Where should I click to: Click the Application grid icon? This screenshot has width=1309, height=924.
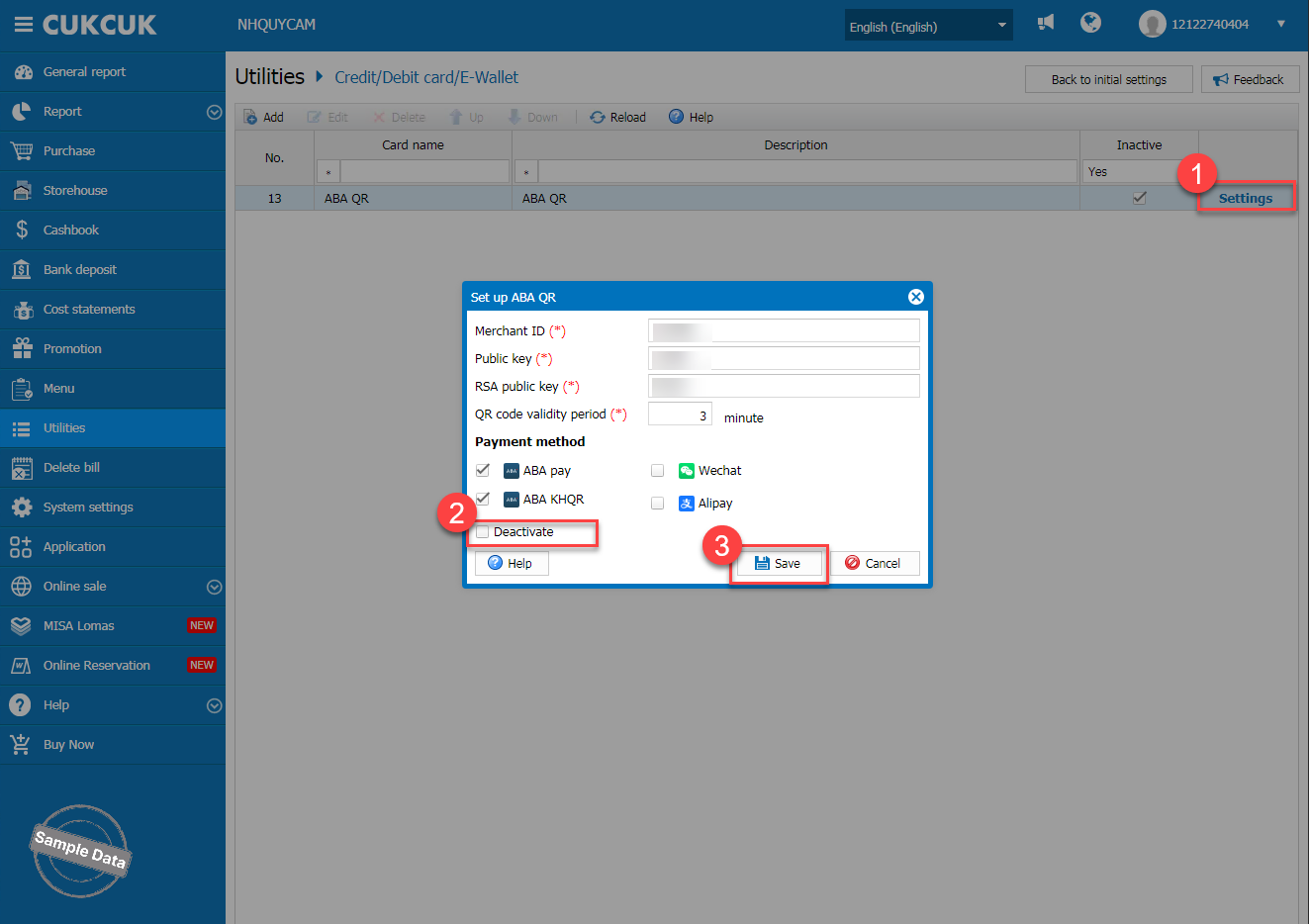[x=21, y=547]
